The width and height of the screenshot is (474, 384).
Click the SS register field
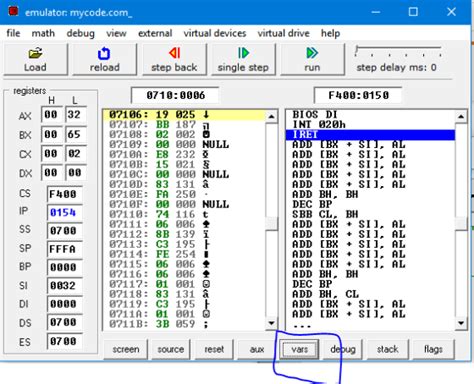click(64, 231)
